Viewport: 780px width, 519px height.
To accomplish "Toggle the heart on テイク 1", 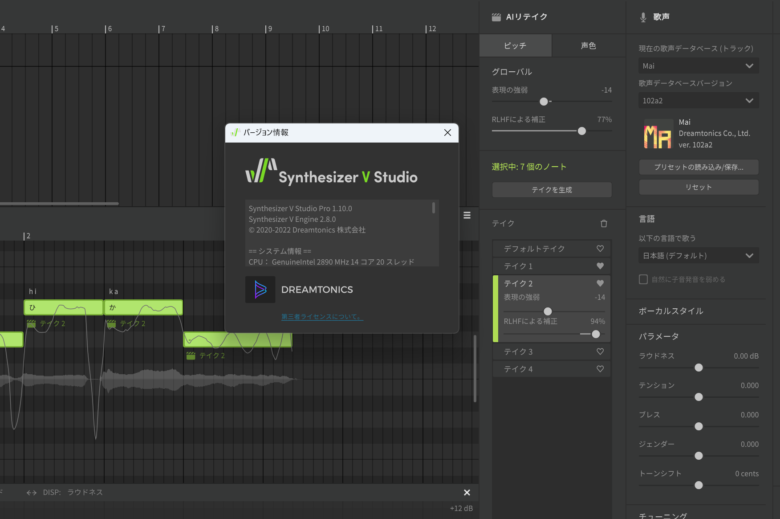I will pos(600,266).
